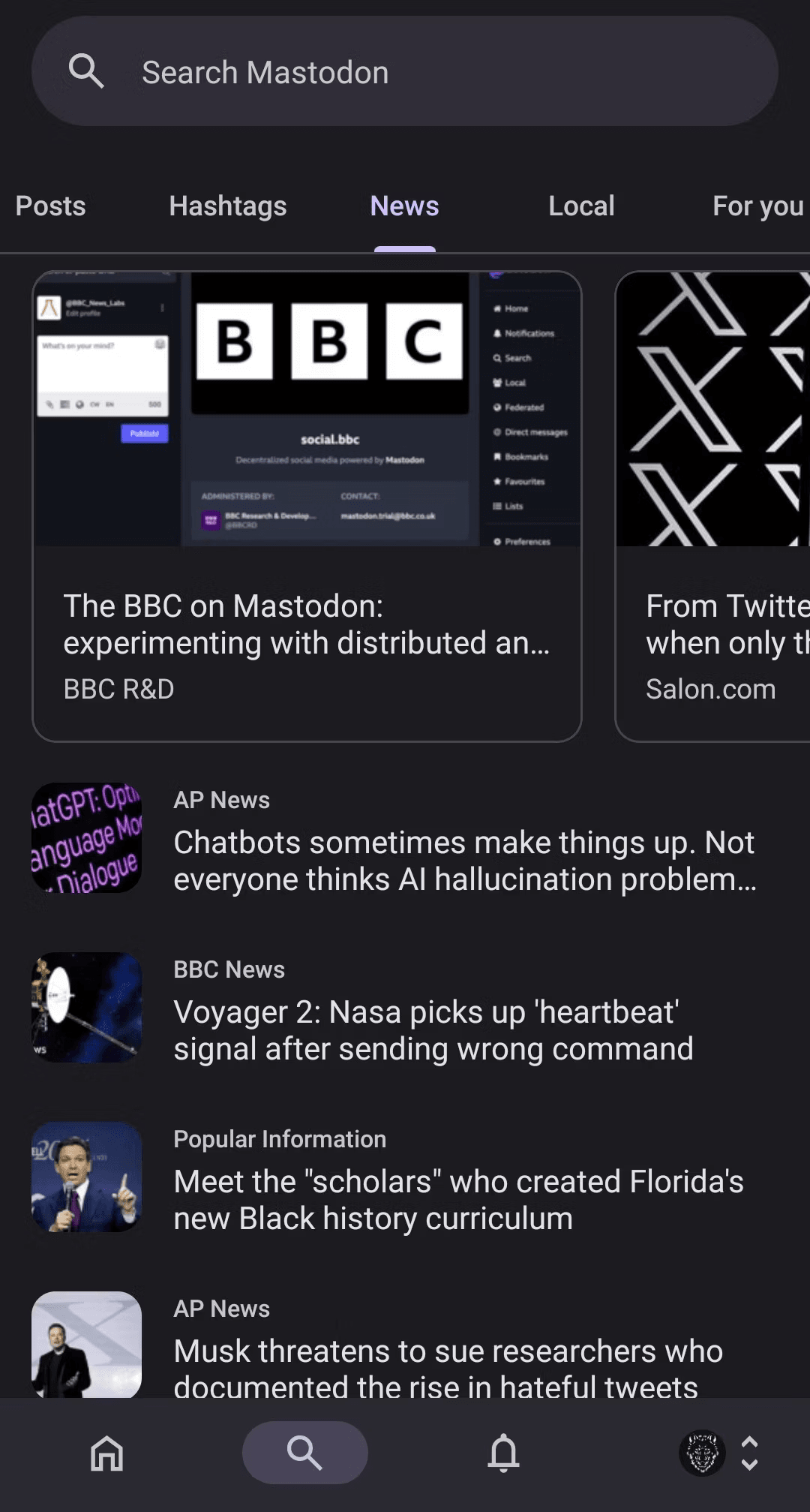The image size is (810, 1512).
Task: Select the News tab
Action: [404, 206]
